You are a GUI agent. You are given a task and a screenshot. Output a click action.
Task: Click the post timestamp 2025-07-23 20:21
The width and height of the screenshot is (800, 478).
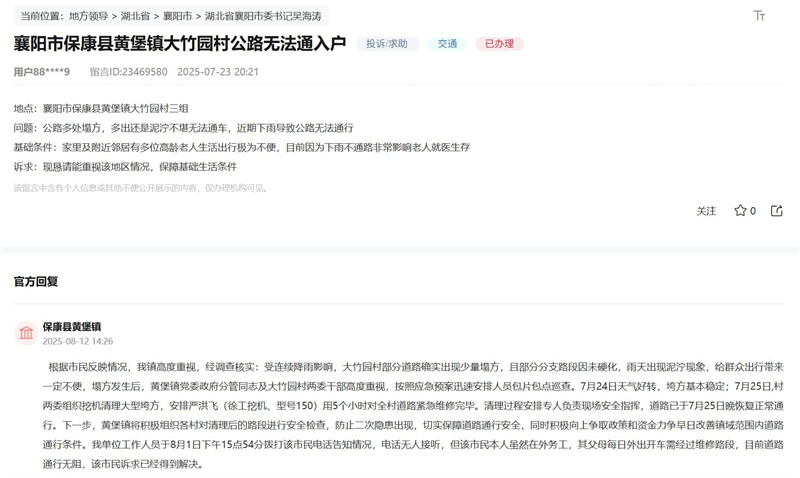click(x=218, y=72)
